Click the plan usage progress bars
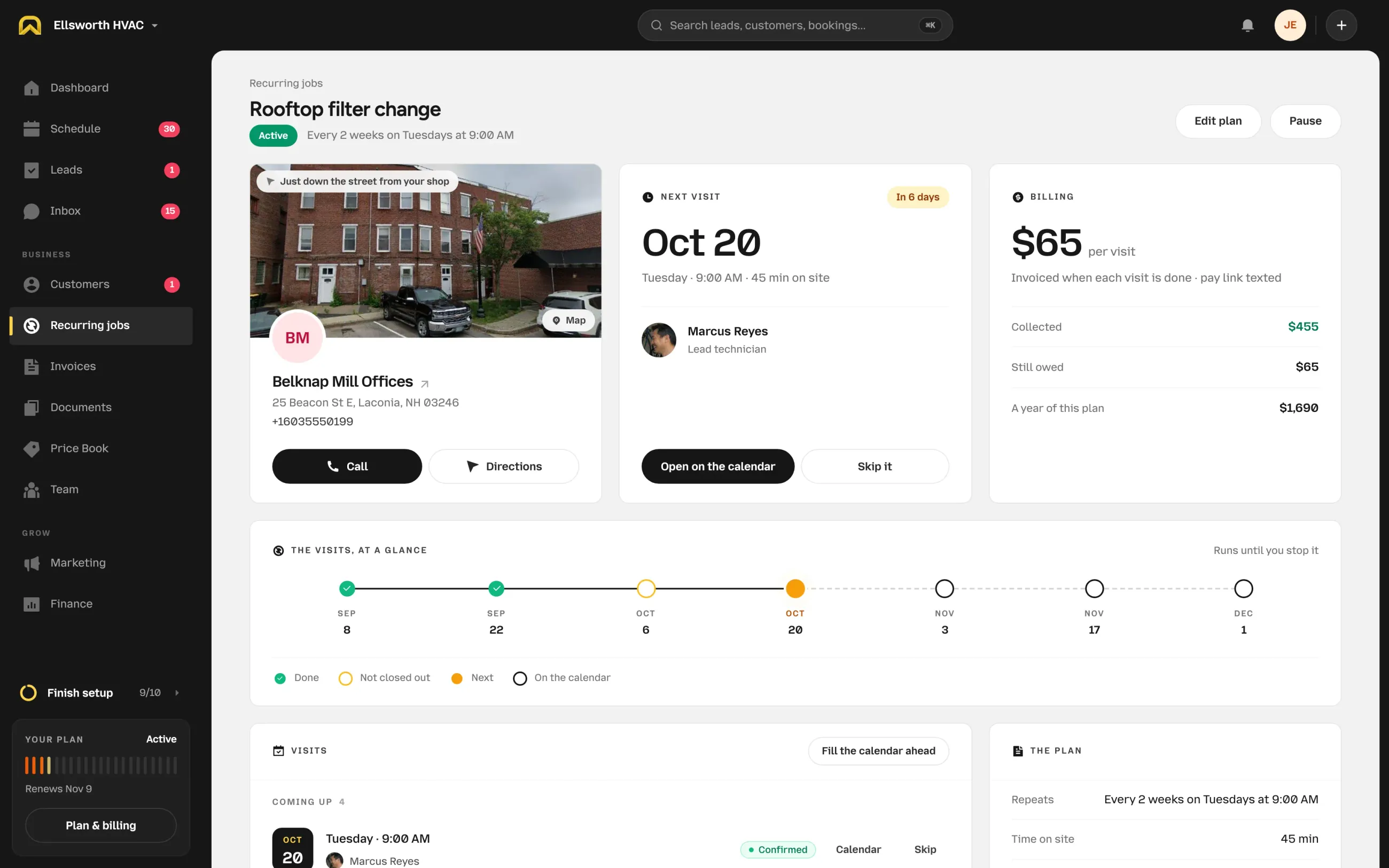 (101, 765)
